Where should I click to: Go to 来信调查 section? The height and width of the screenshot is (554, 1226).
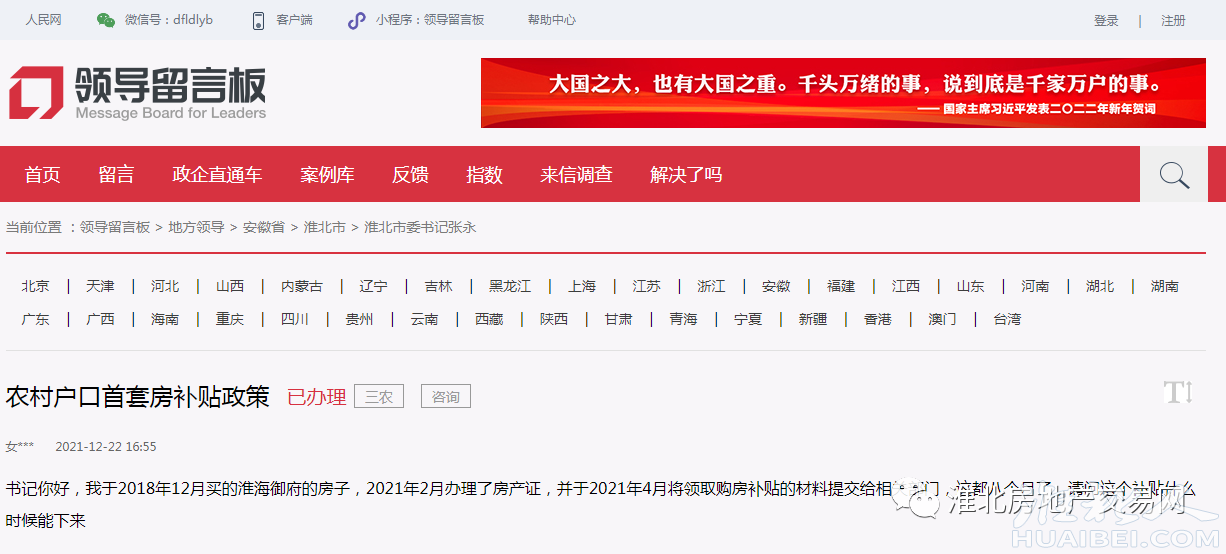tap(576, 175)
